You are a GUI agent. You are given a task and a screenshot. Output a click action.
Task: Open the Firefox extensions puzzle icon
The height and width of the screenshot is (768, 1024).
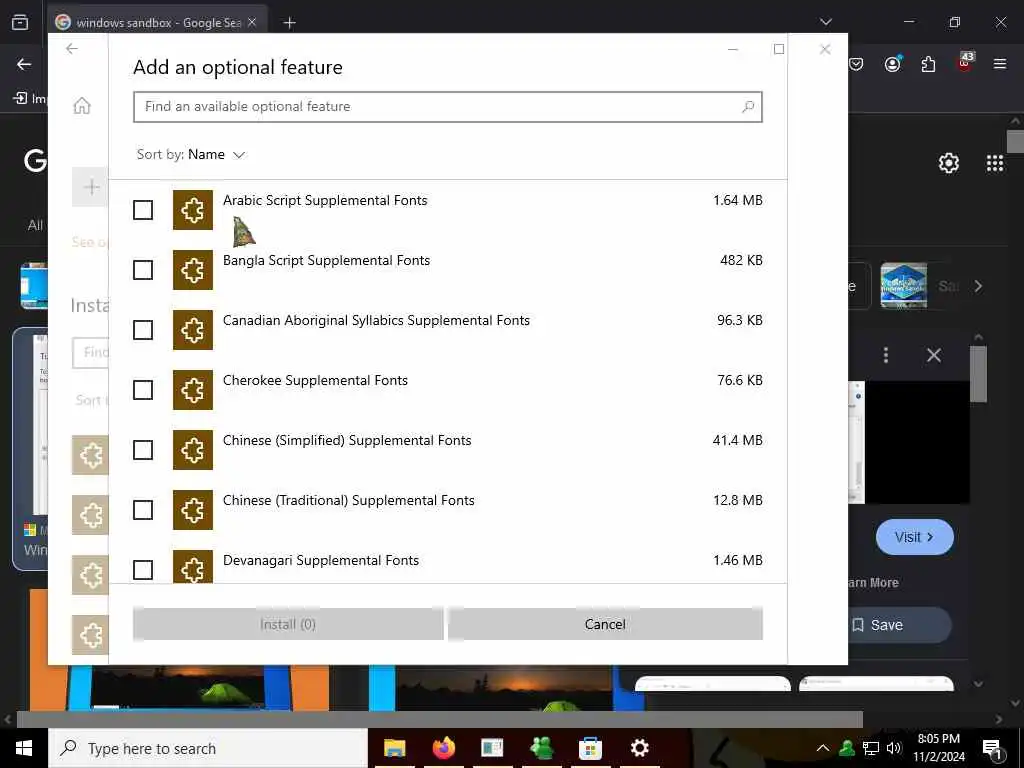928,64
